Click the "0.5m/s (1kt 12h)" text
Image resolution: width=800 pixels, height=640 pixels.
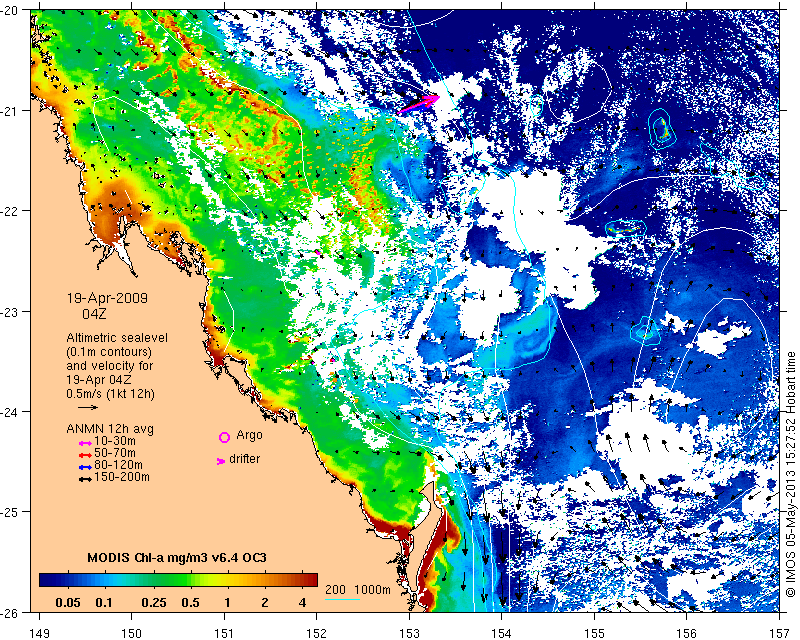(110, 394)
